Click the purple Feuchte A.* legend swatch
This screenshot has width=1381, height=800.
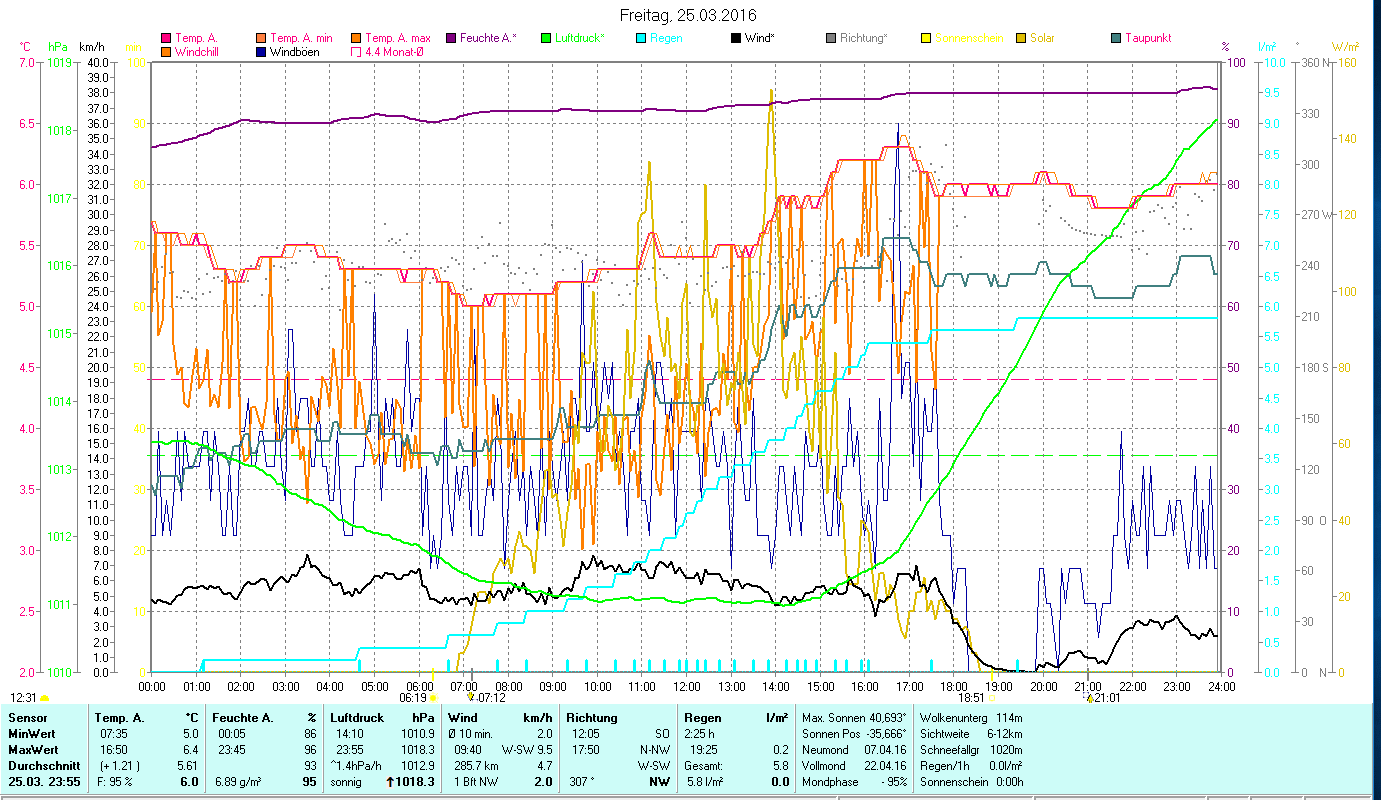pos(451,38)
